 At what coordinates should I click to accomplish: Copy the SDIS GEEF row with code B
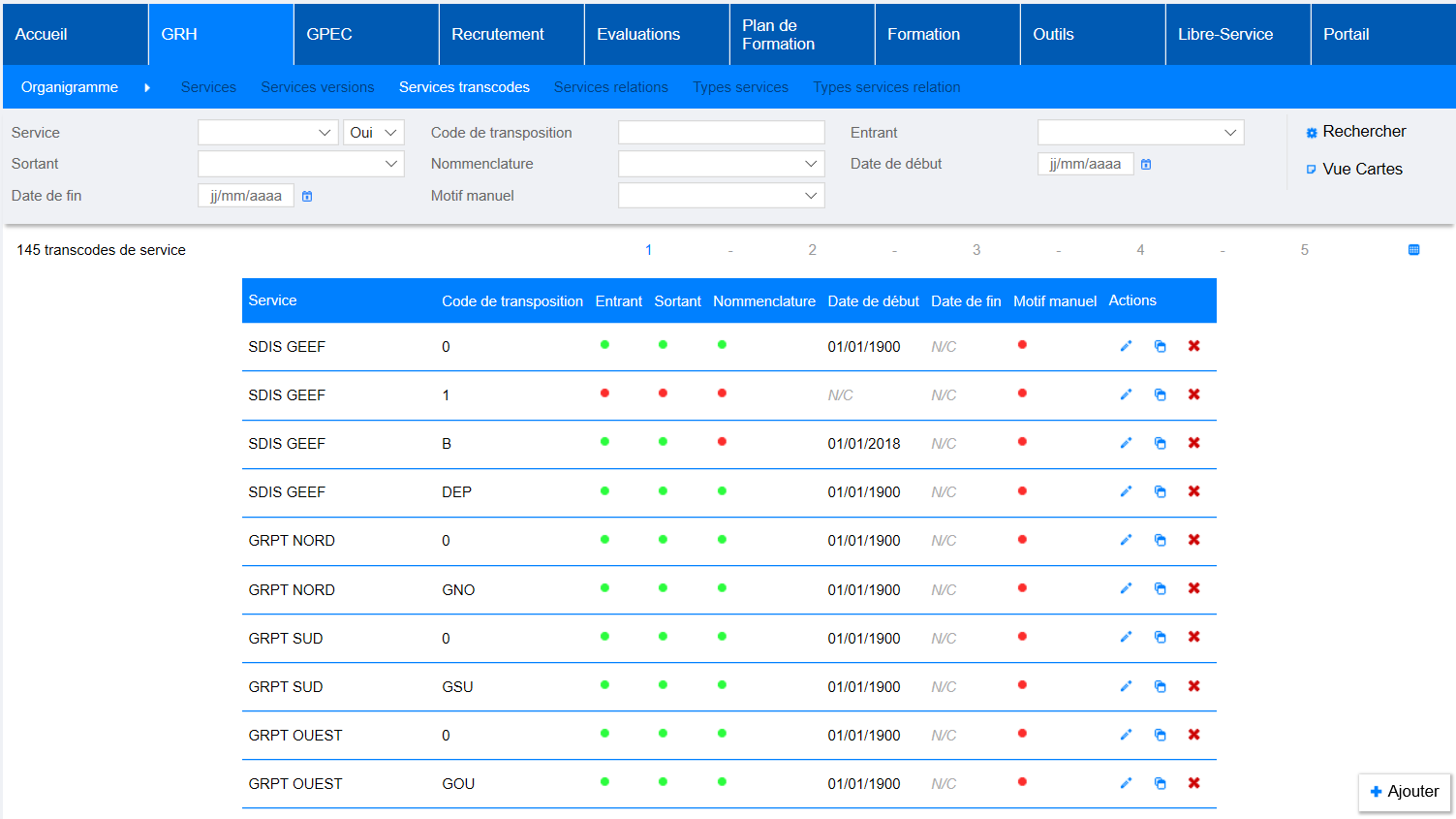pos(1160,443)
